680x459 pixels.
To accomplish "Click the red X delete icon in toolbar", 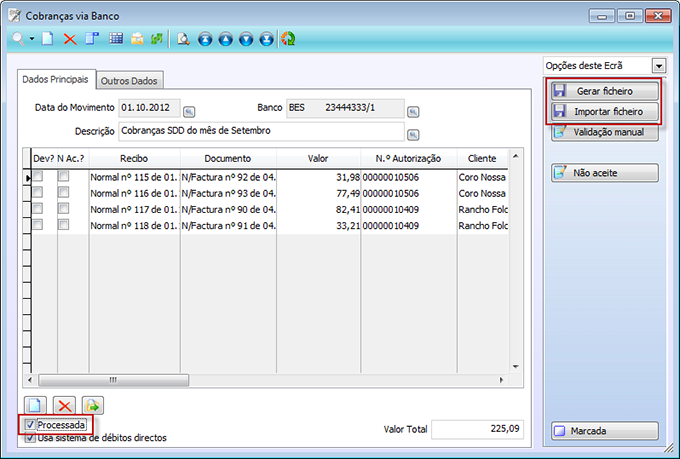I will click(x=70, y=39).
